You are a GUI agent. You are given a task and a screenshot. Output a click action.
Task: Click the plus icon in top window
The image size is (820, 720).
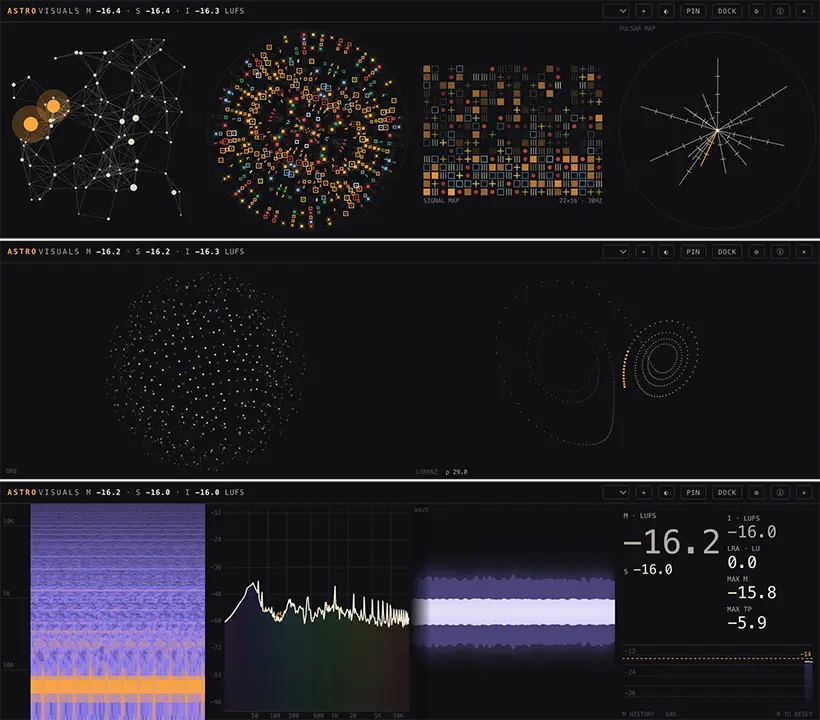click(643, 11)
